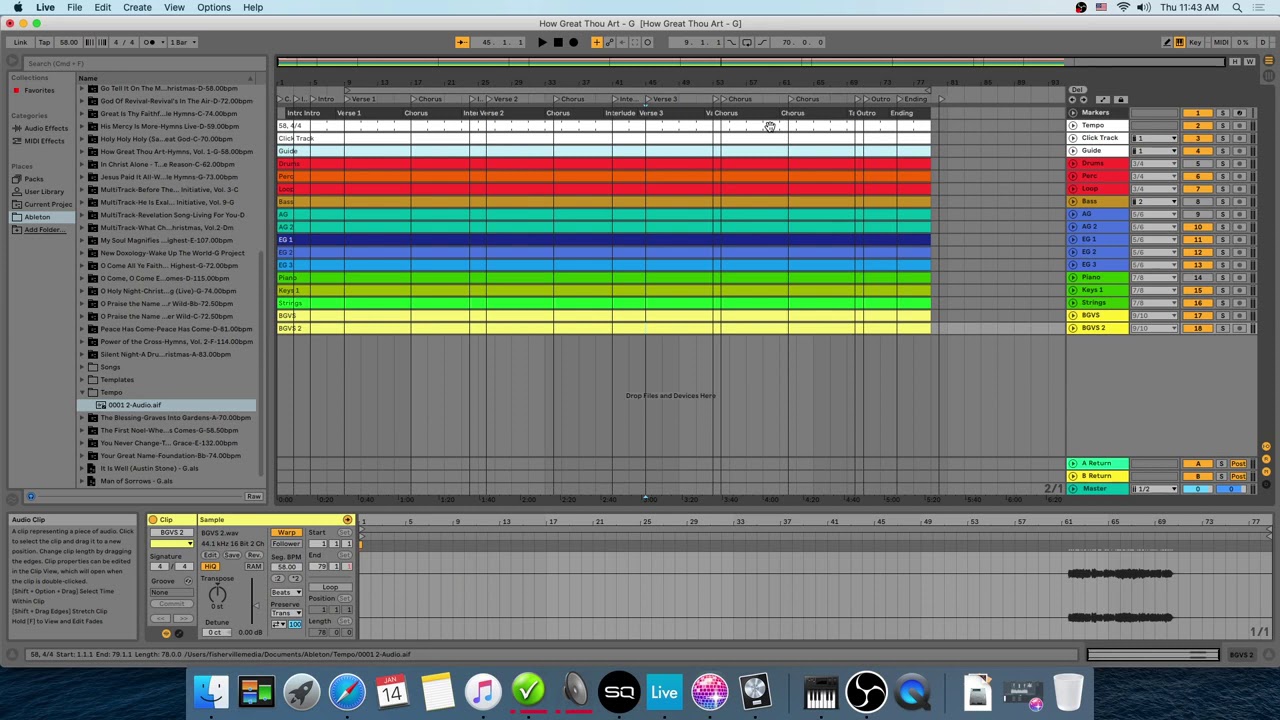Click the Detune 0 ct field
1280x720 pixels.
point(217,633)
